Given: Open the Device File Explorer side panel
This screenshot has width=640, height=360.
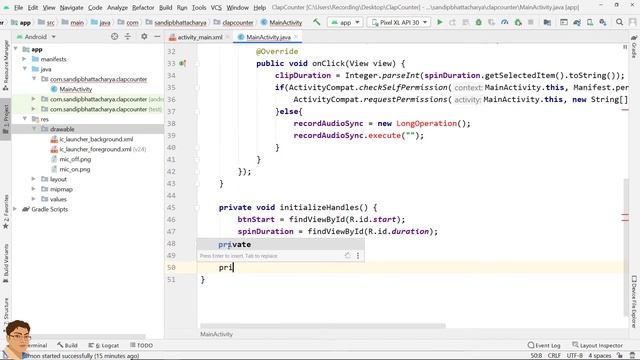Looking at the screenshot, I should tap(634, 301).
